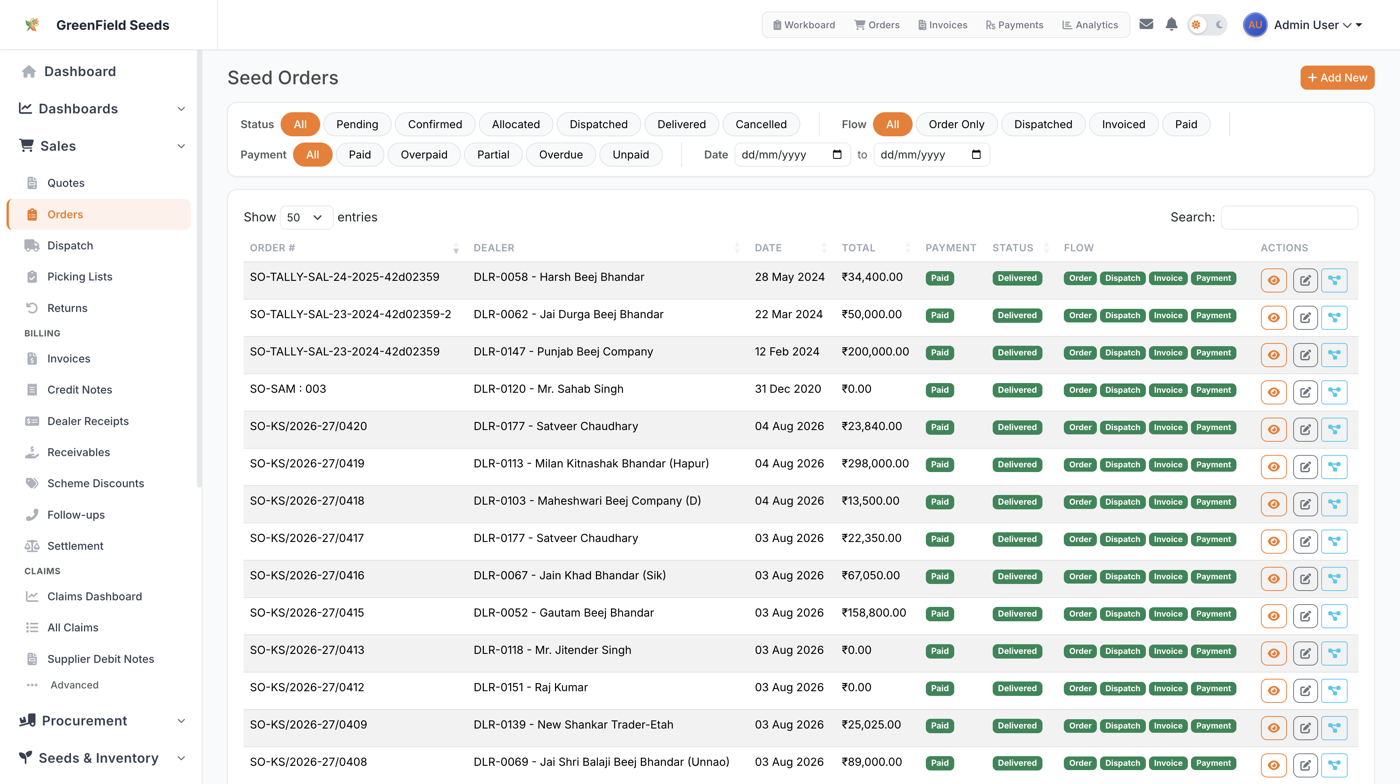Edit order SO-KS/2026-27/0412 with pencil icon
The image size is (1400, 784).
click(x=1305, y=691)
